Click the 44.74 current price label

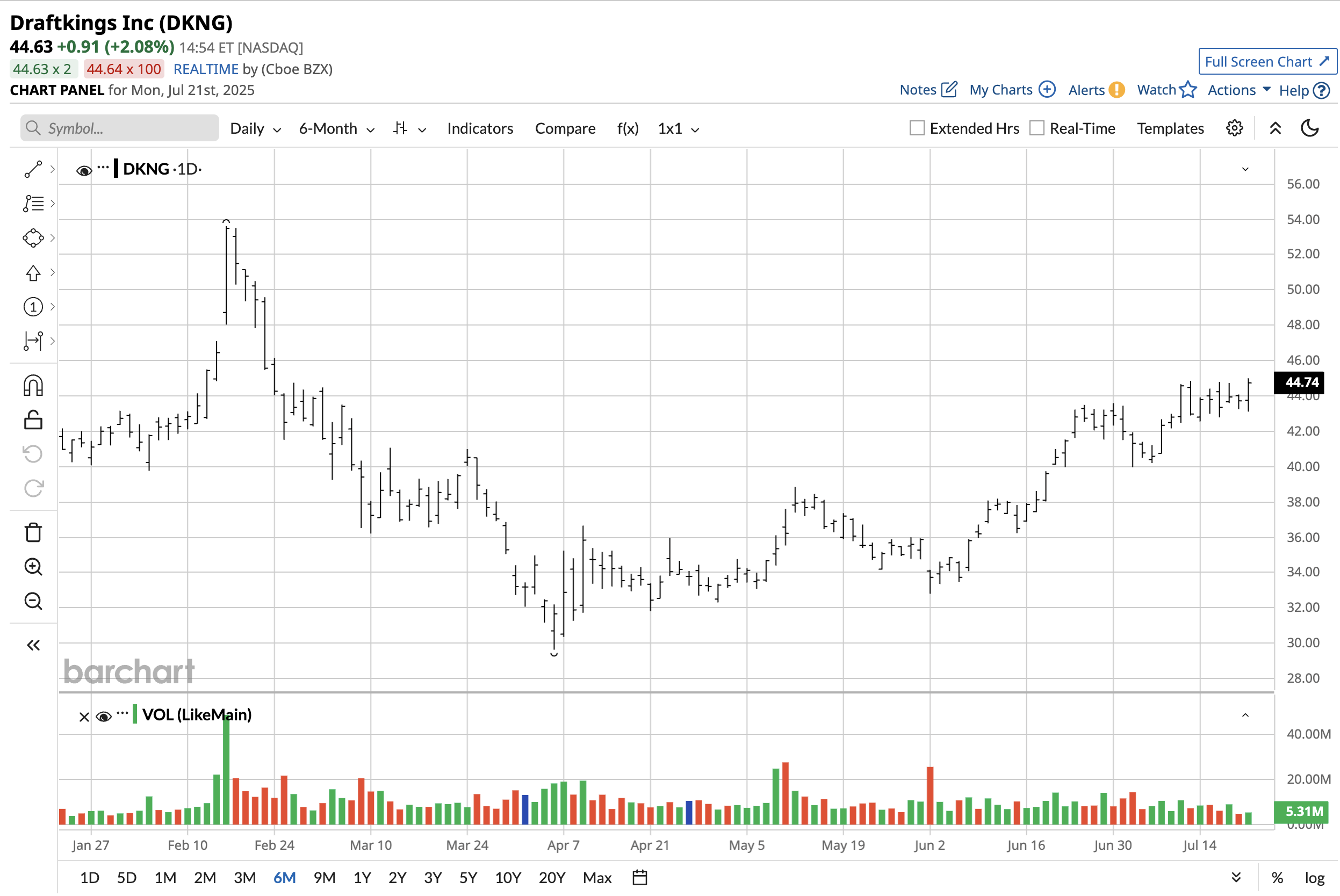(x=1299, y=382)
